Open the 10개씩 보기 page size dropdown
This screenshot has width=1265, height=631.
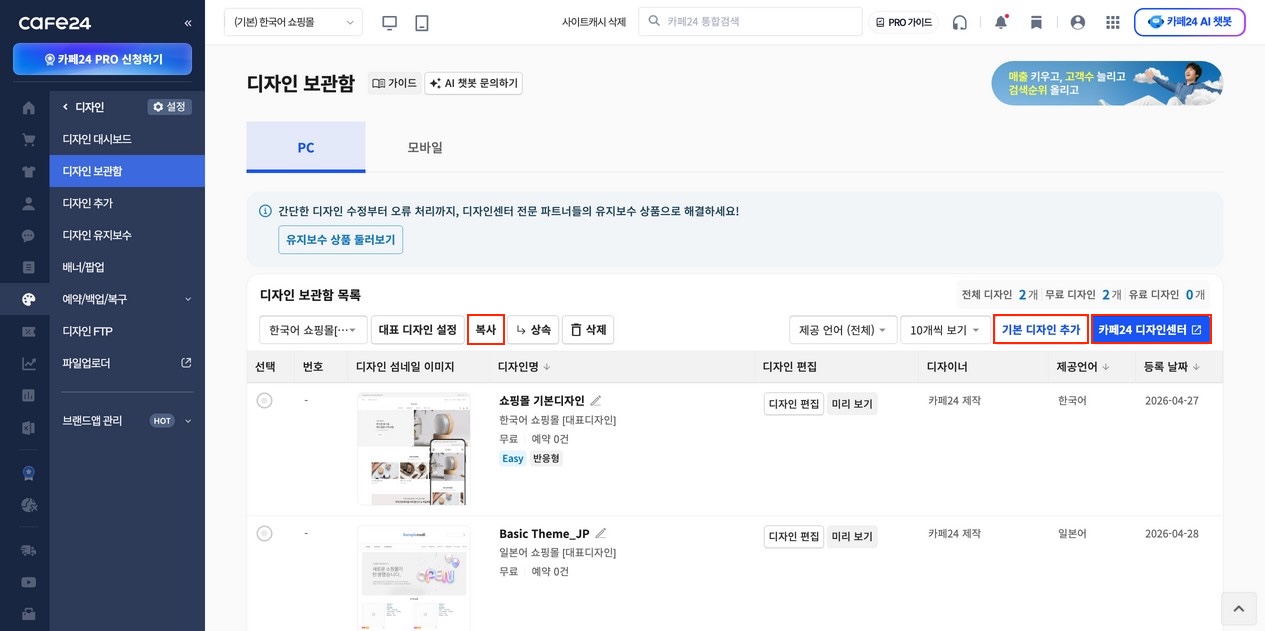[x=945, y=330]
